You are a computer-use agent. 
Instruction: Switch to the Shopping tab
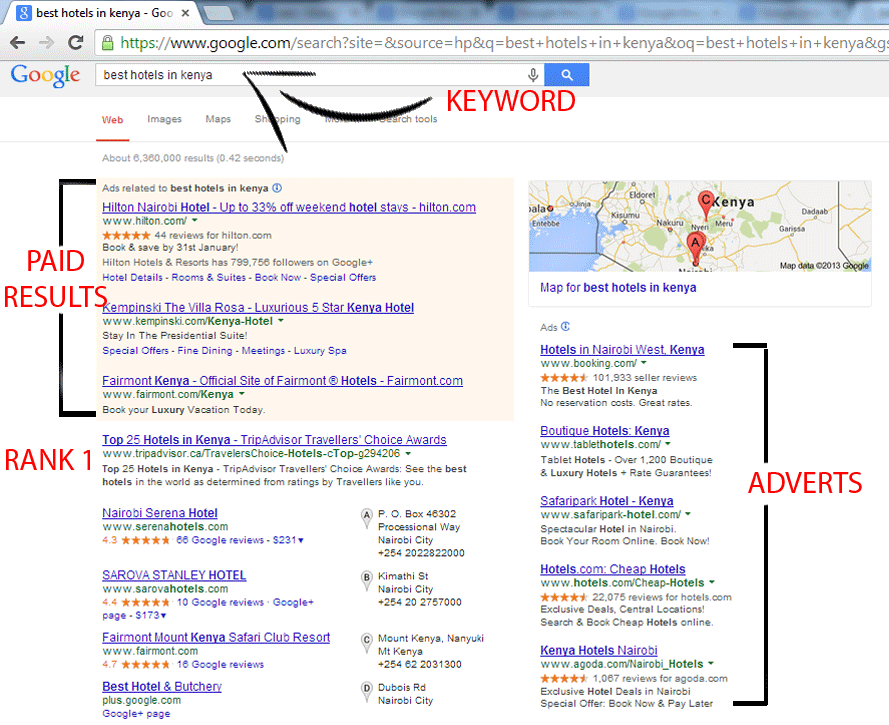[x=277, y=119]
